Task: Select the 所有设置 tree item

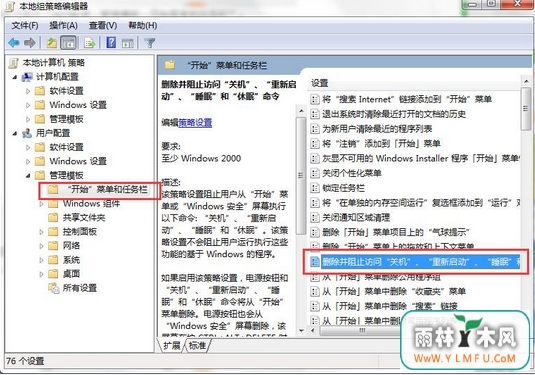Action: click(x=79, y=288)
